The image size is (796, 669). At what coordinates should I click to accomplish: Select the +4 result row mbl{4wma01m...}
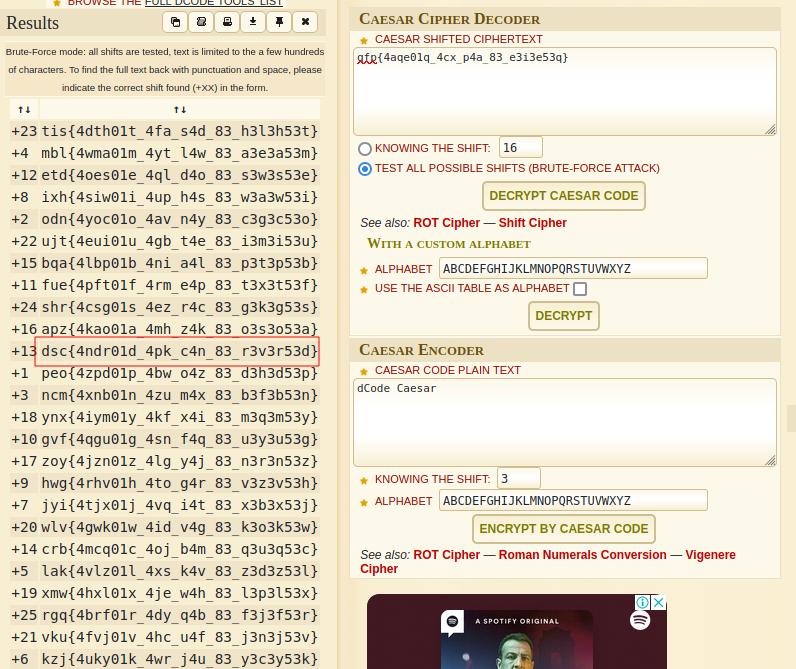point(164,153)
